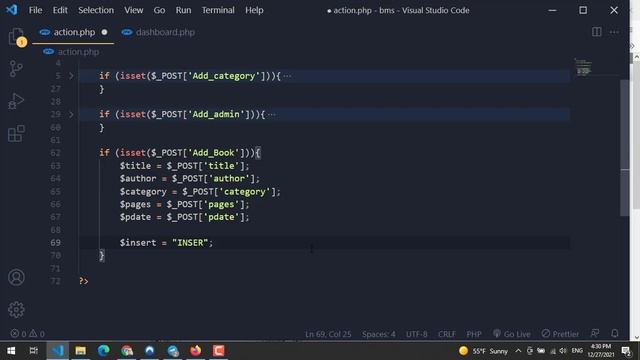Click the errors count in status bar
This screenshot has width=640, height=360.
click(18, 334)
